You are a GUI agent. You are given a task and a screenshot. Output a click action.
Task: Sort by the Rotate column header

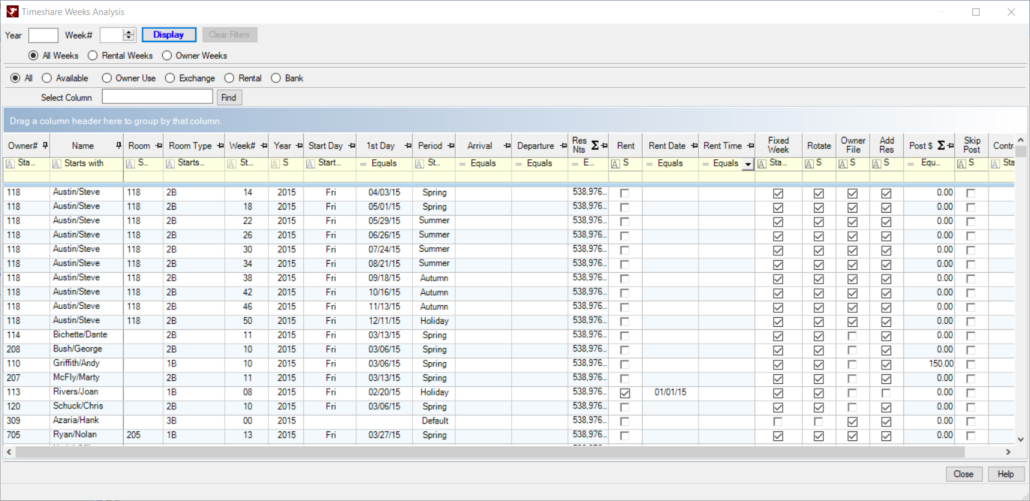point(818,145)
